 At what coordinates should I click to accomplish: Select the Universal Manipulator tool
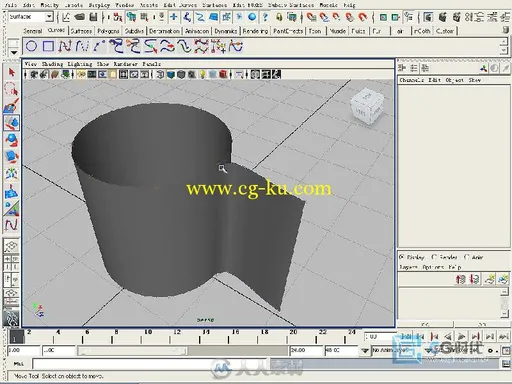(12, 174)
